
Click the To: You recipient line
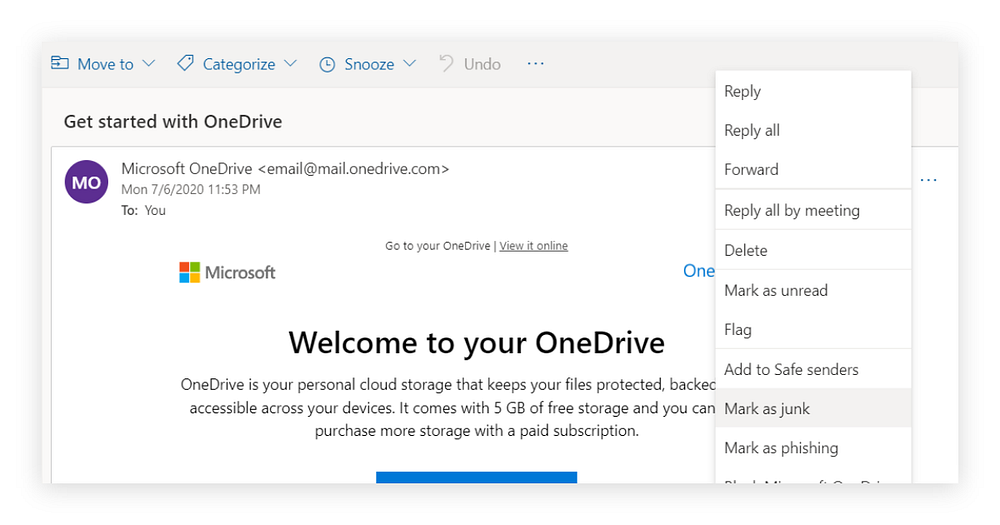point(143,211)
